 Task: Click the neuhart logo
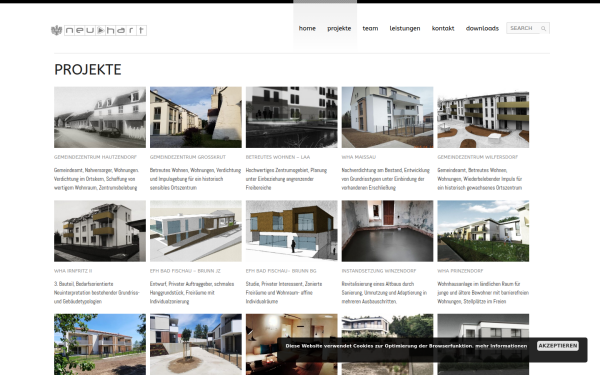click(x=99, y=30)
